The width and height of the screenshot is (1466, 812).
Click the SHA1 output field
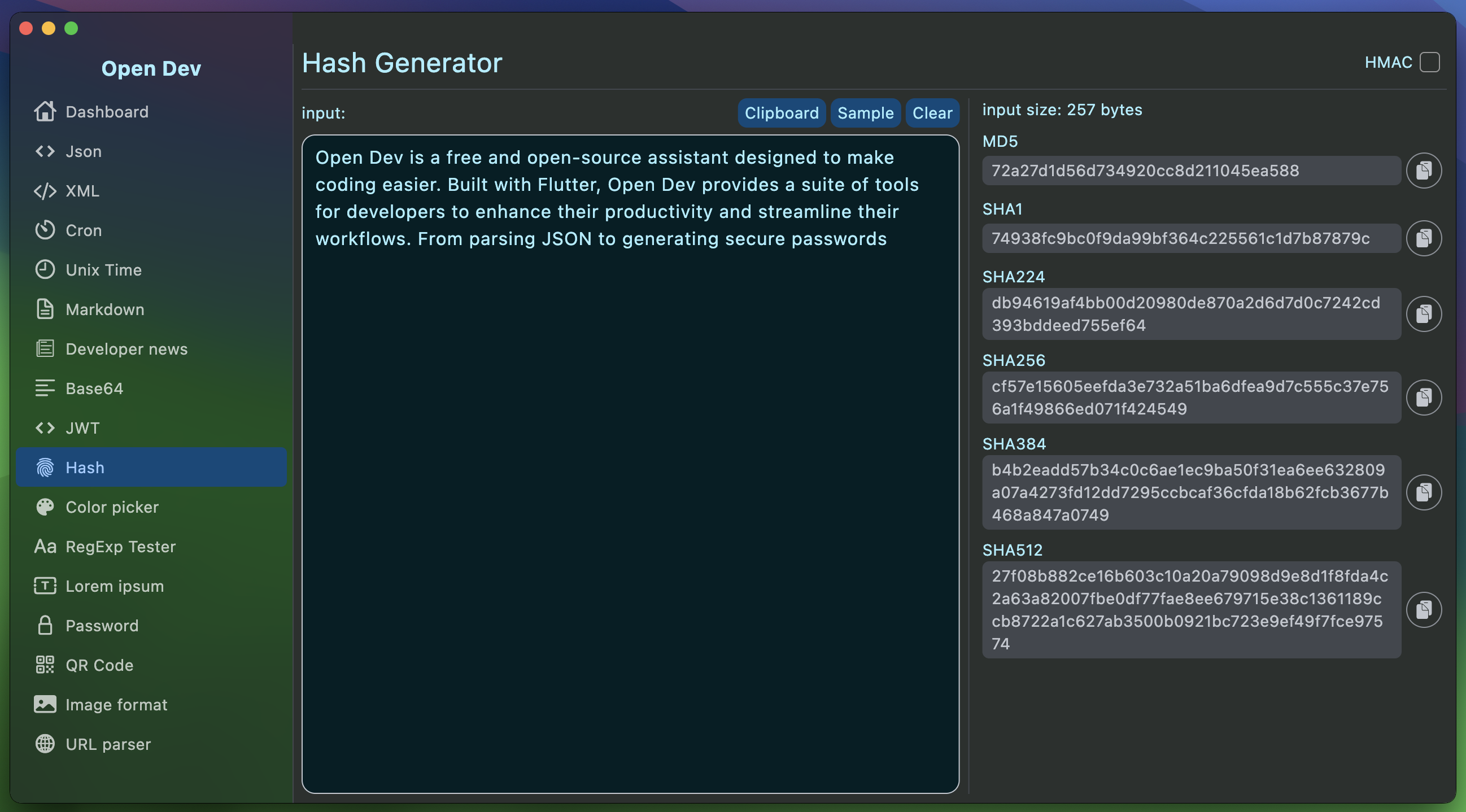coord(1192,238)
